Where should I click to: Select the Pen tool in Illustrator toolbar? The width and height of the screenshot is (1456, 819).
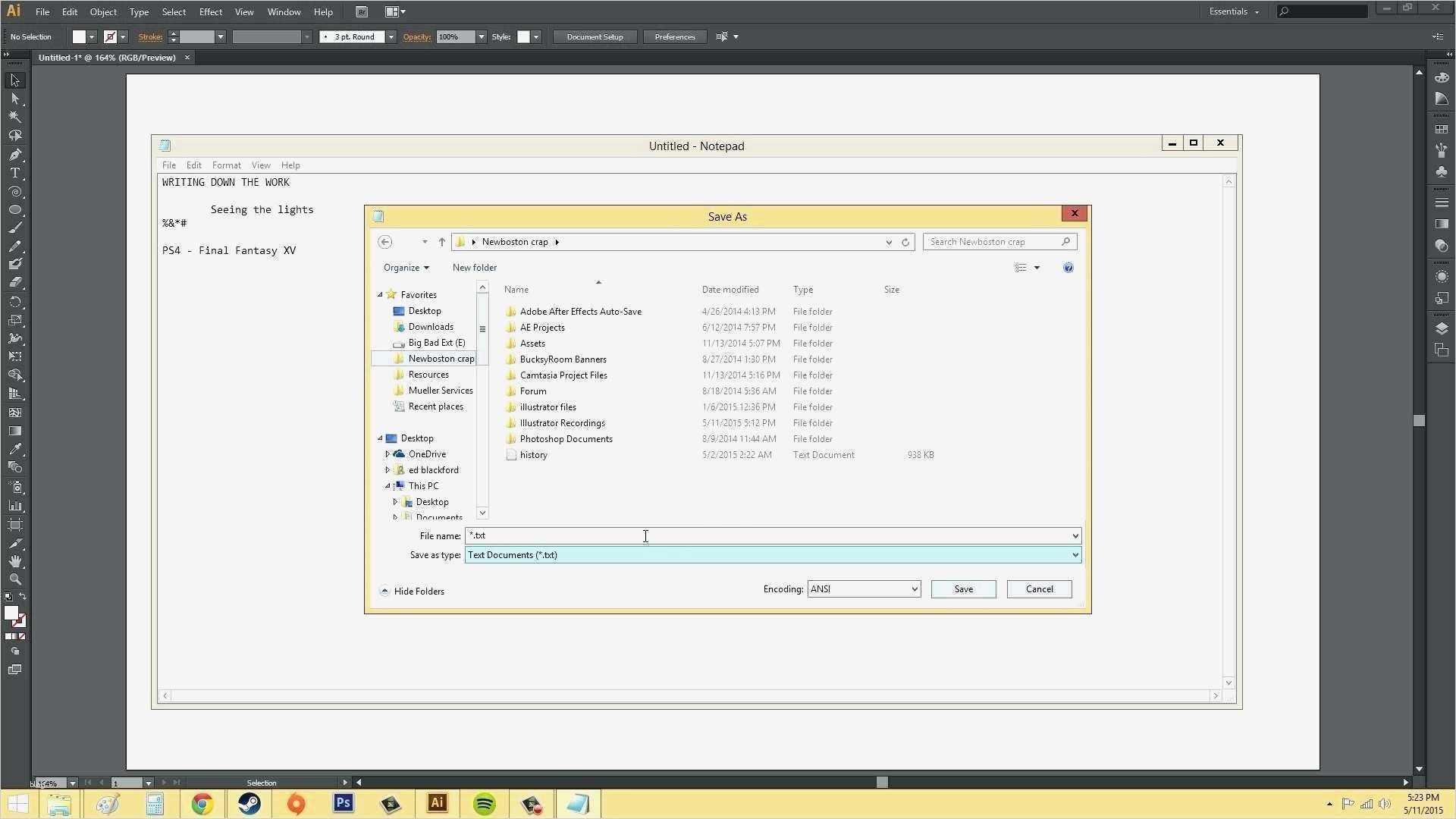[15, 155]
